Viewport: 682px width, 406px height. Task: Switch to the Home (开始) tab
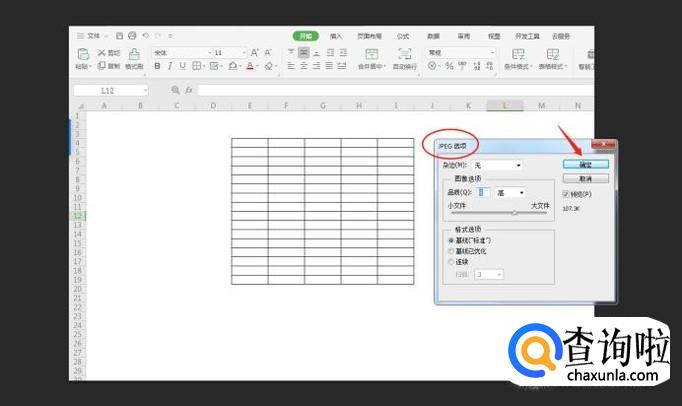(305, 36)
